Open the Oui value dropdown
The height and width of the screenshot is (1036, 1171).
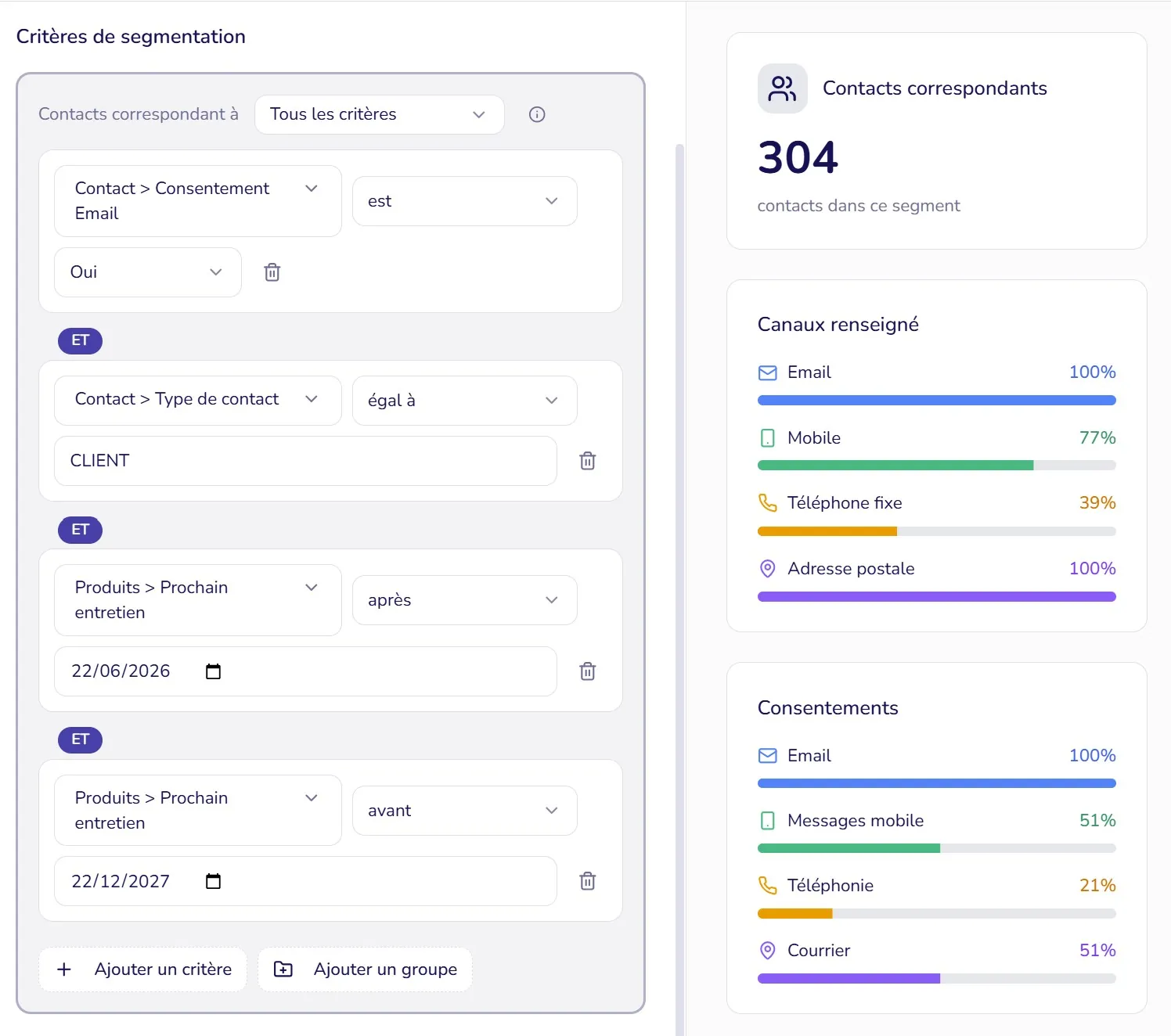pyautogui.click(x=148, y=272)
